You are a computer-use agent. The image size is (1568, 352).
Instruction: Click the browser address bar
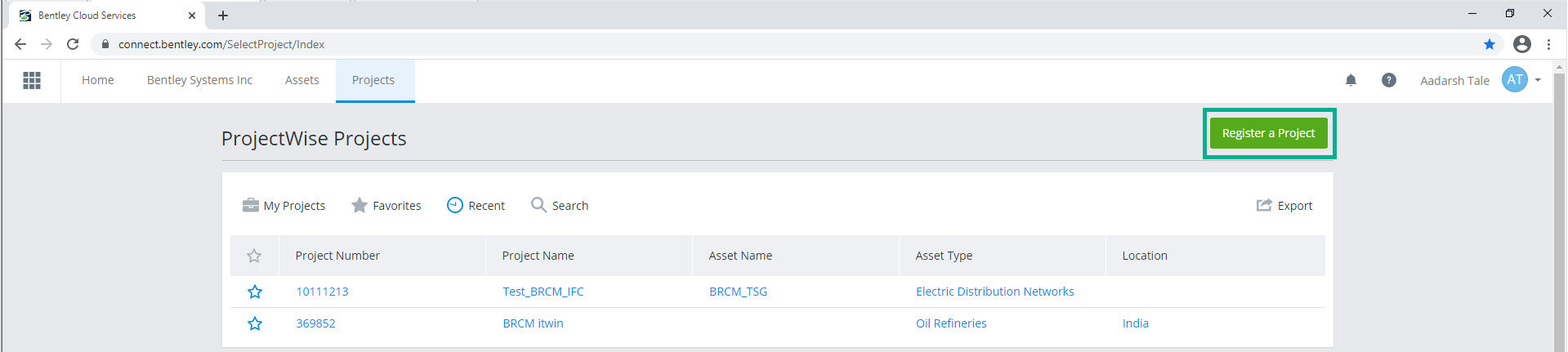click(x=784, y=44)
